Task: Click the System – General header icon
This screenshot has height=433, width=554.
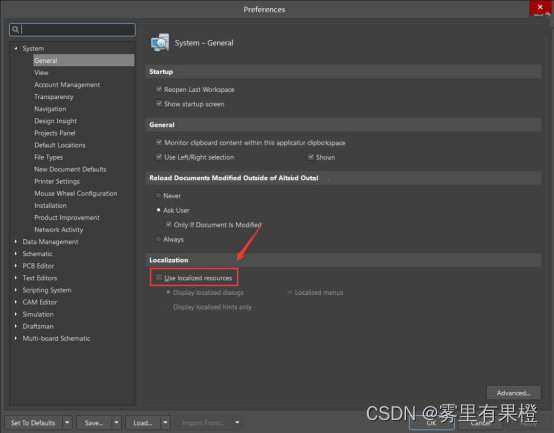Action: pos(160,43)
